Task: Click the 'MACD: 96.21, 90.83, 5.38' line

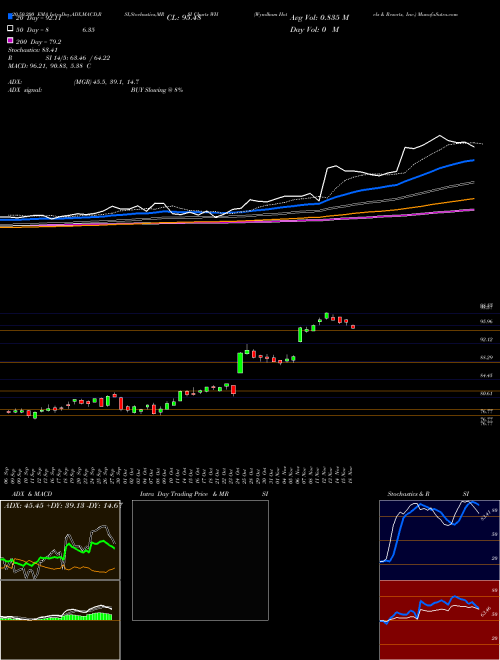Action: (47, 66)
